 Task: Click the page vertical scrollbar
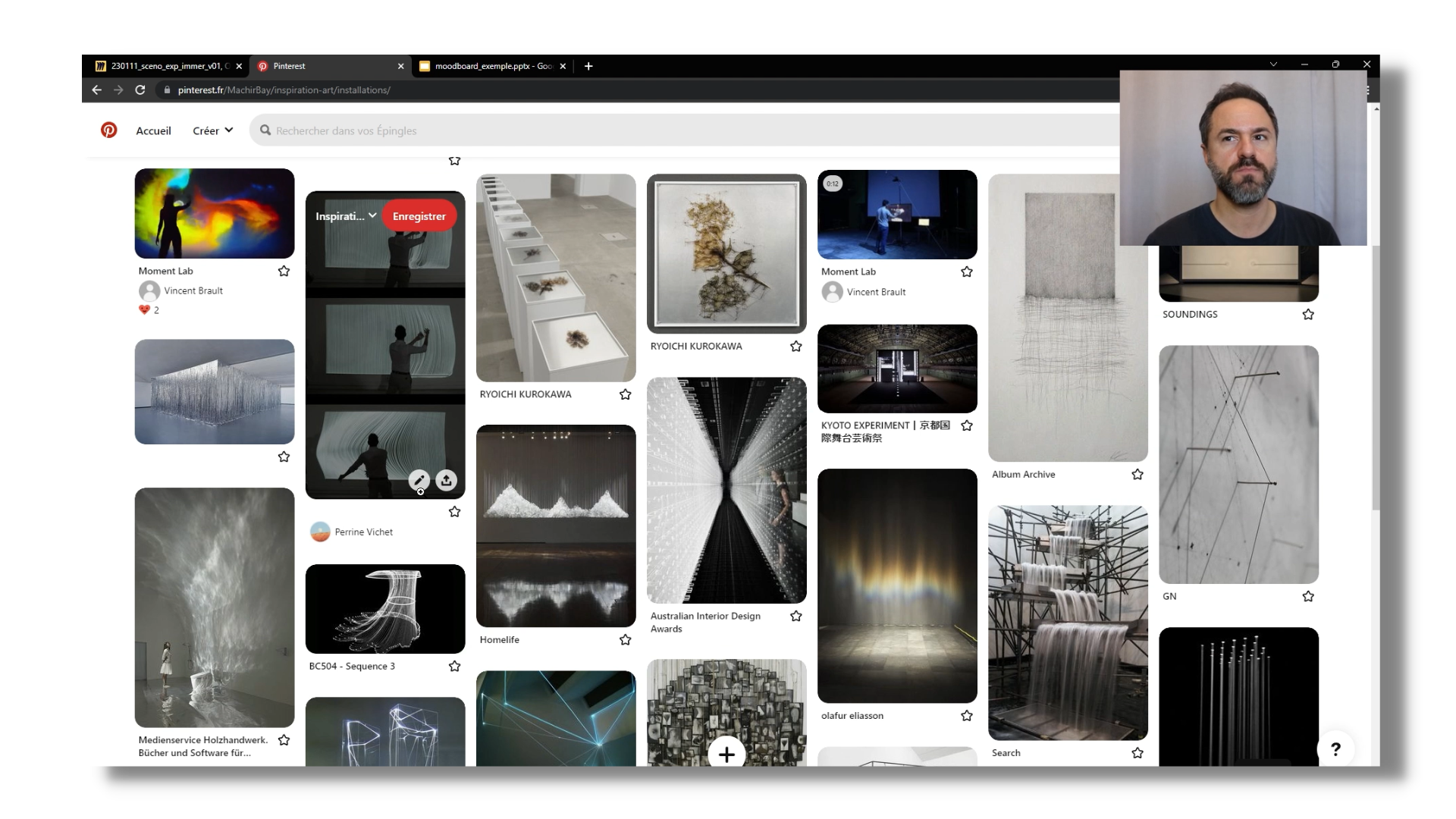(1376, 379)
